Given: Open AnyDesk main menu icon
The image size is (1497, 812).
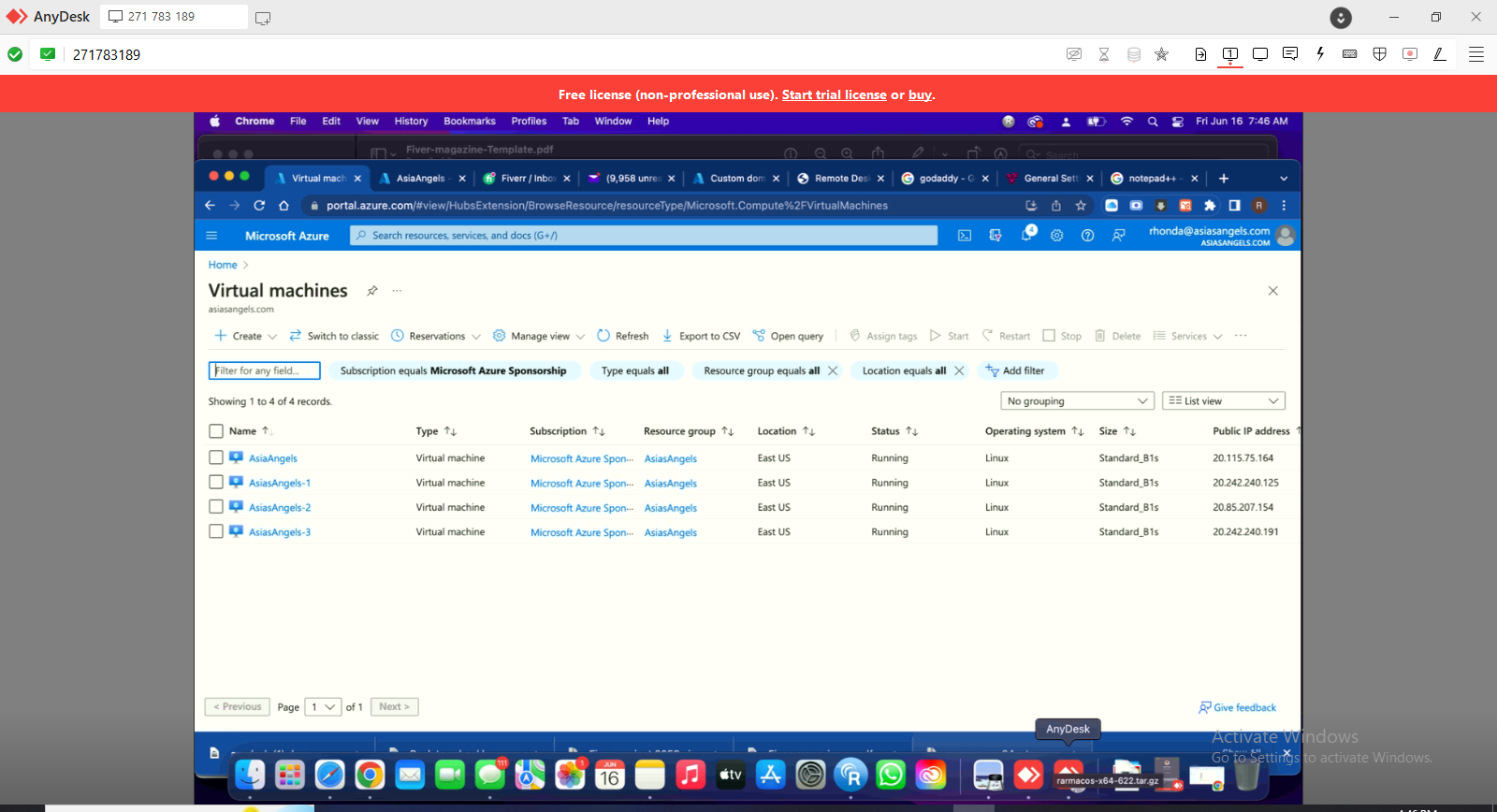Looking at the screenshot, I should click(x=1476, y=54).
